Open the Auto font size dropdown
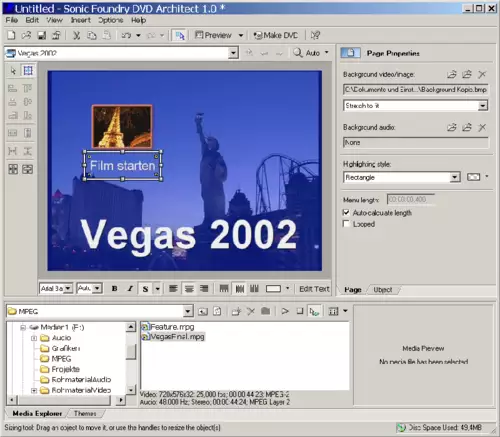 (x=97, y=288)
